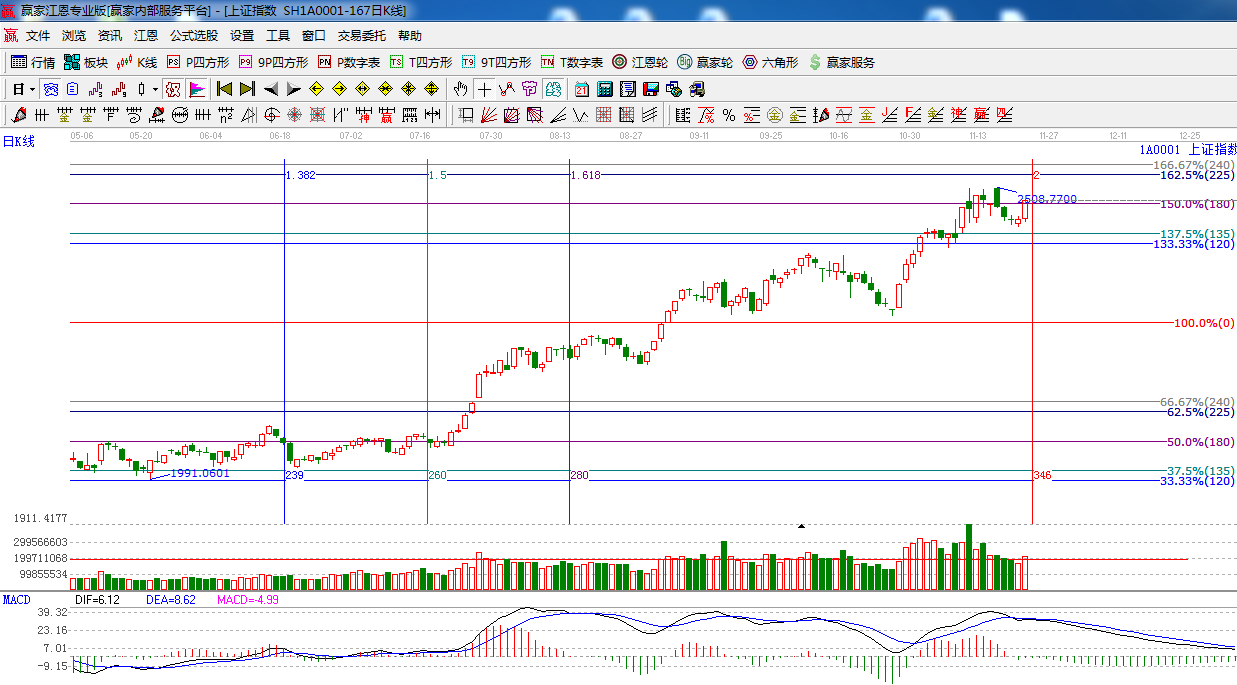
Task: Expand the 日 period dropdown arrow
Action: coord(31,89)
